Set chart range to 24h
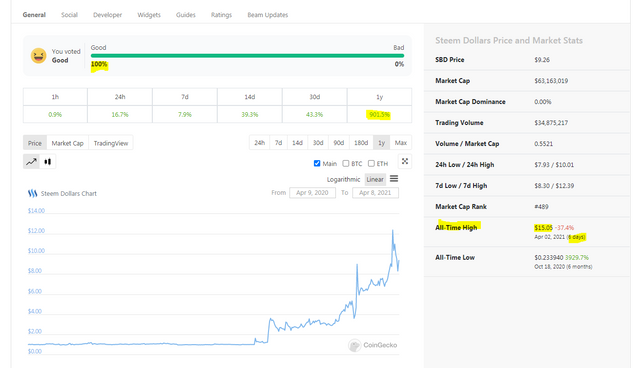 [x=260, y=143]
